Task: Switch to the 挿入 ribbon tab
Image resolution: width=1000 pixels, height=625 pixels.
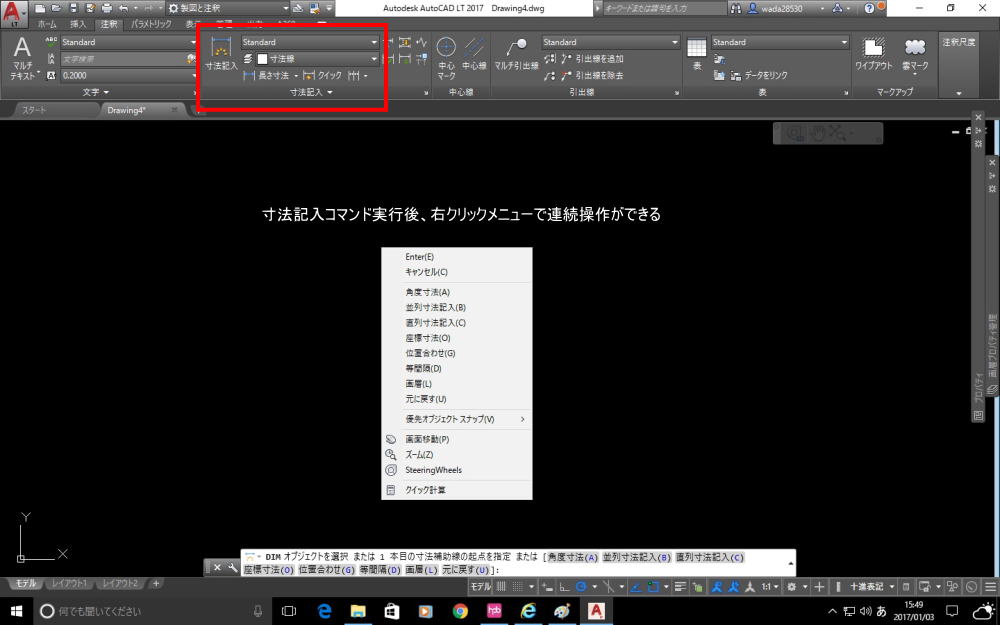Action: (78, 24)
